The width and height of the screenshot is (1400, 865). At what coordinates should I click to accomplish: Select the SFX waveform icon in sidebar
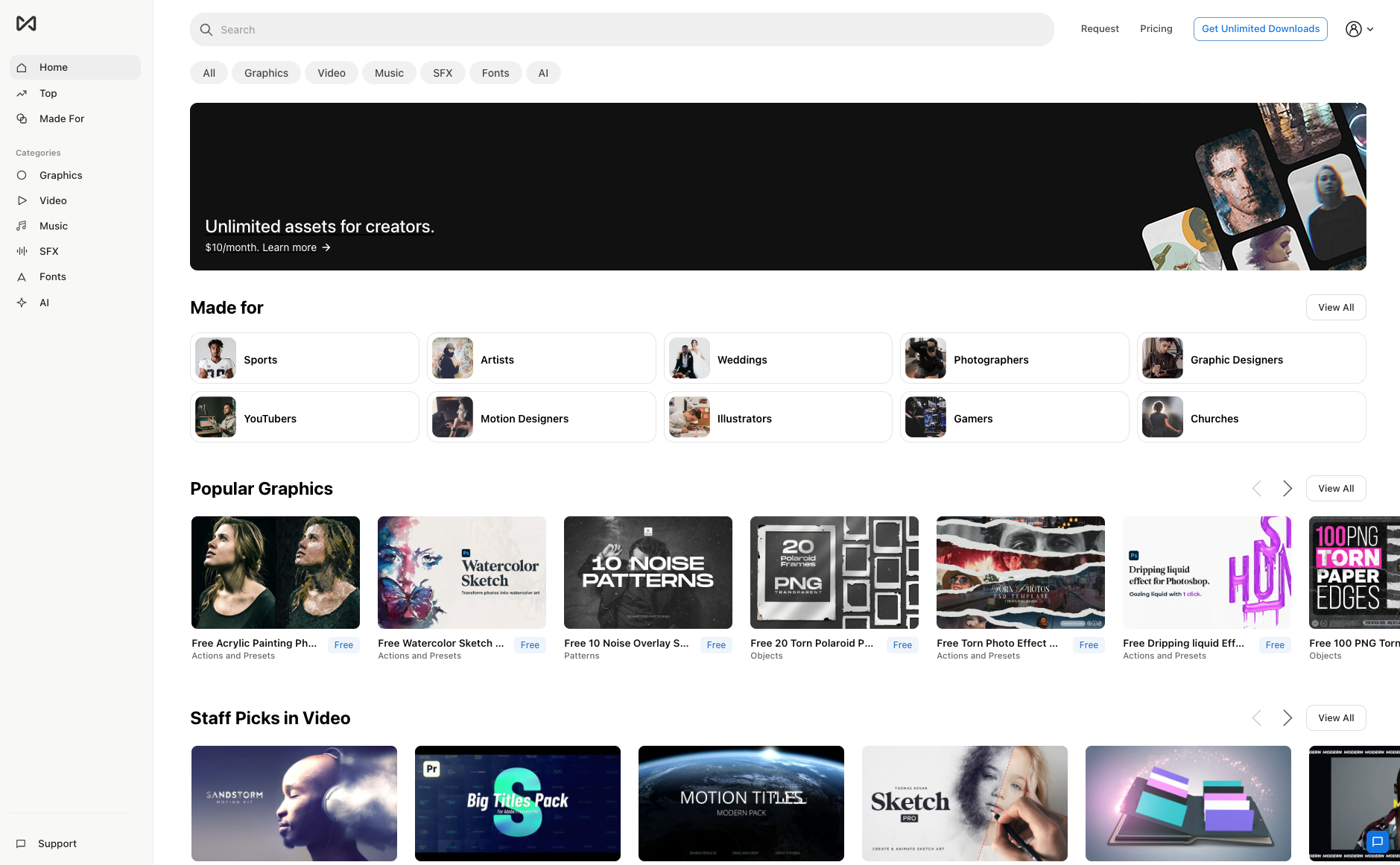tap(22, 251)
